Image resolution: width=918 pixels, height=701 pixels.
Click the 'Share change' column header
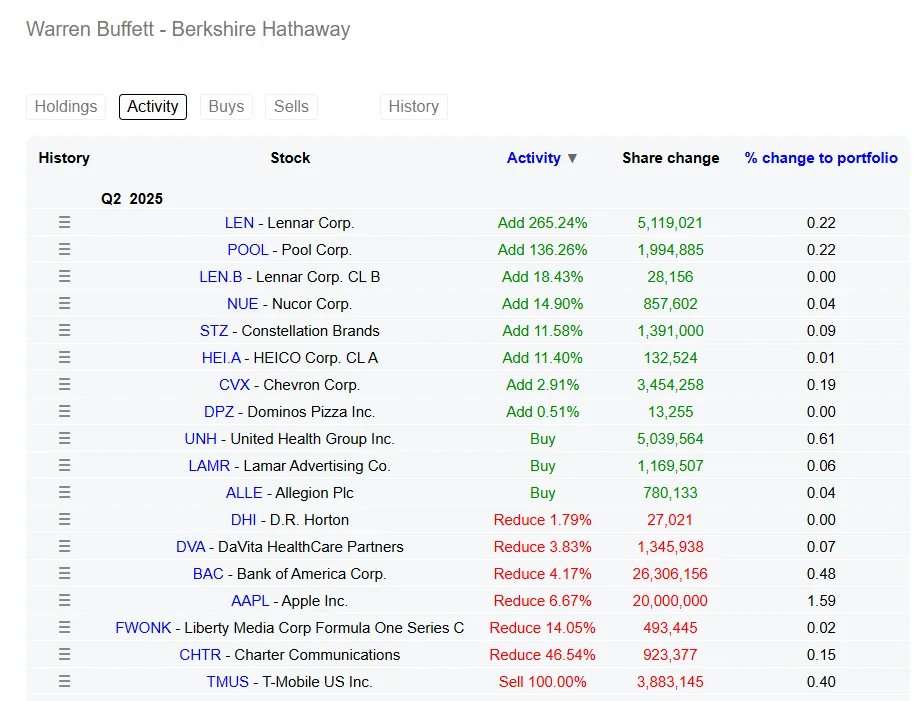pos(670,158)
